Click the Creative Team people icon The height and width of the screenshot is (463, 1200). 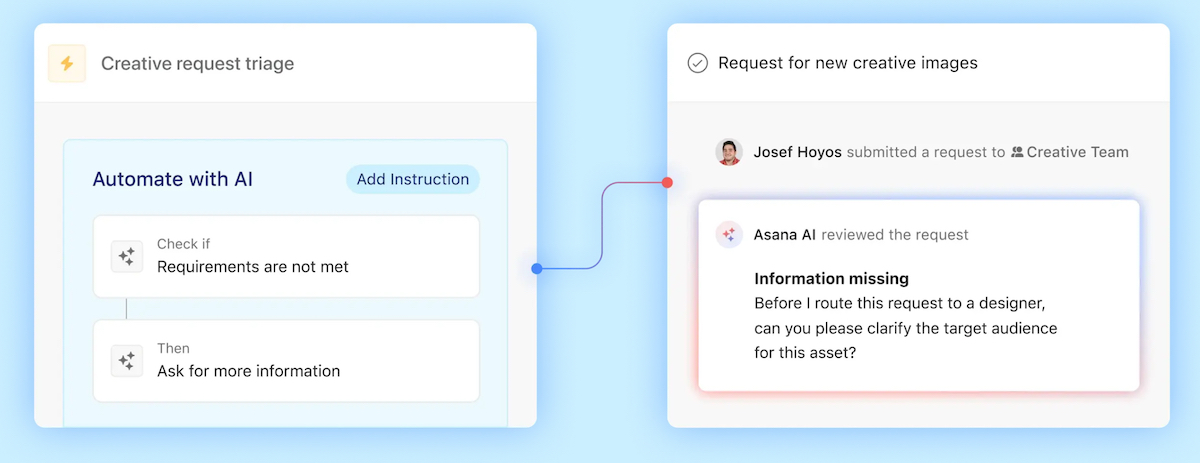pyautogui.click(x=1017, y=152)
